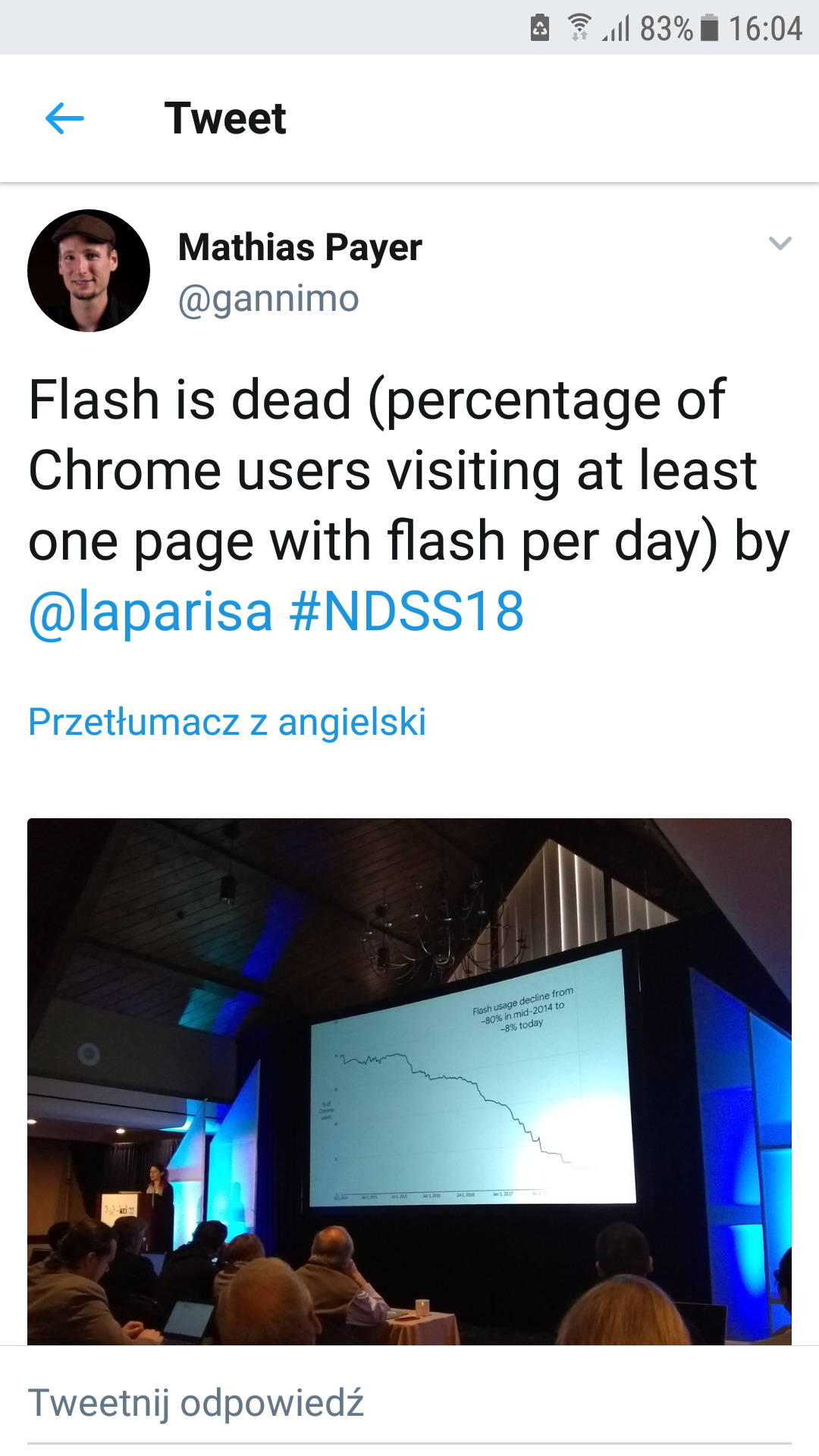Screen dimensions: 819x1456
Task: Tap the presenter at the podium in photo
Action: tap(158, 1198)
